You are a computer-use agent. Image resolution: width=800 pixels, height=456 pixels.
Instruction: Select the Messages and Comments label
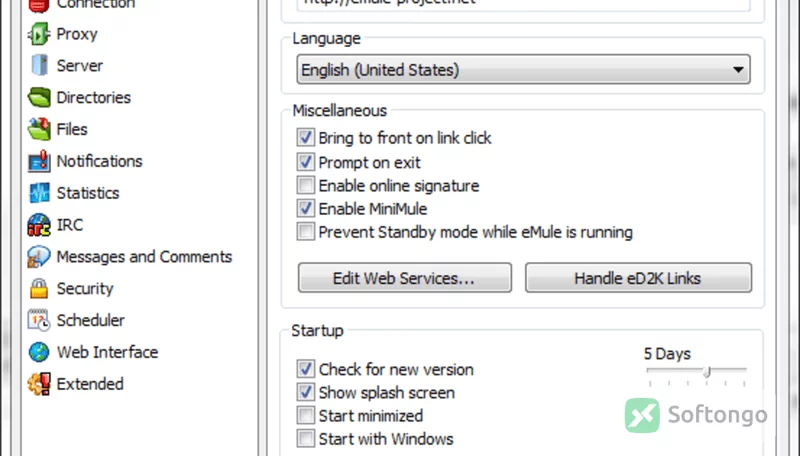pyautogui.click(x=144, y=257)
